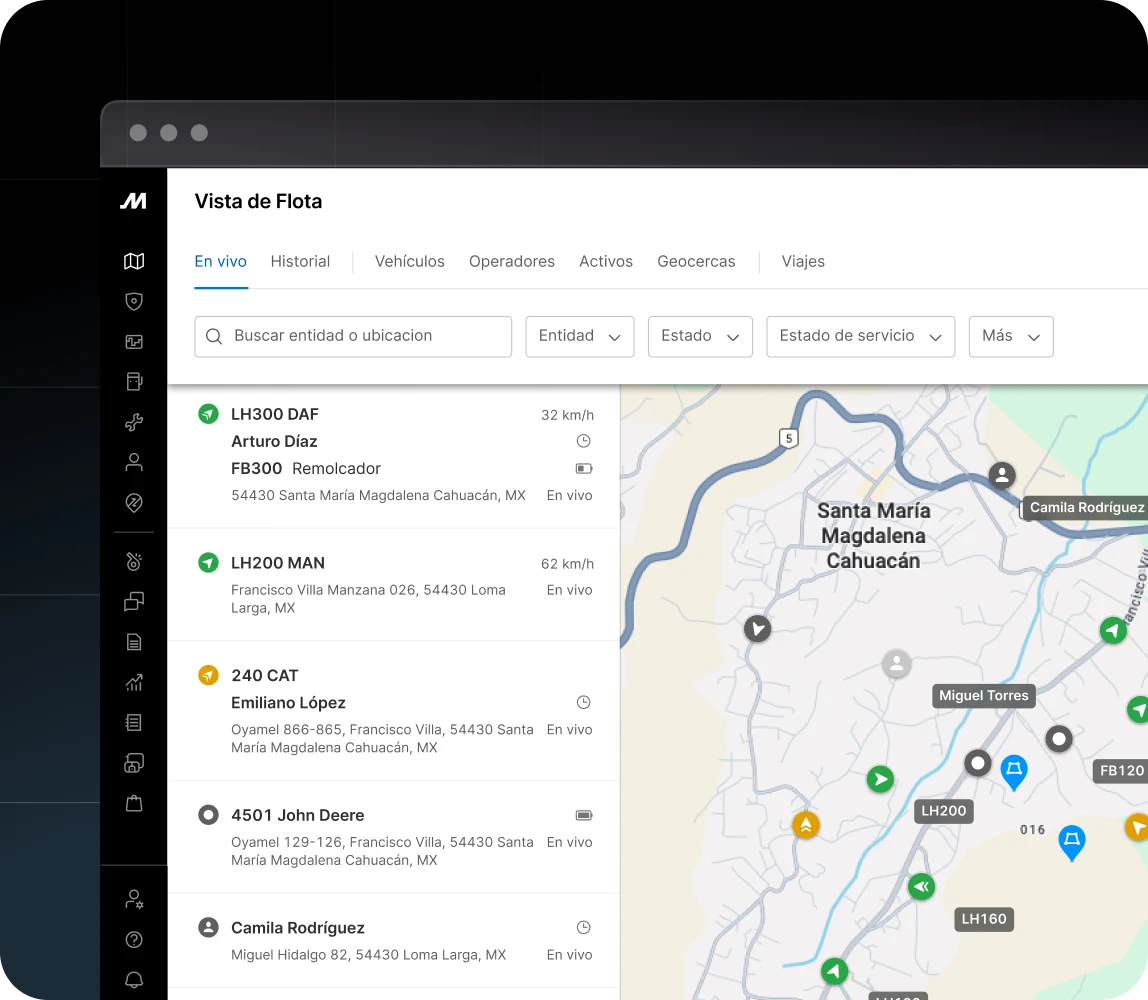Open the shopping bag icon in sidebar
This screenshot has width=1148, height=1000.
134,803
